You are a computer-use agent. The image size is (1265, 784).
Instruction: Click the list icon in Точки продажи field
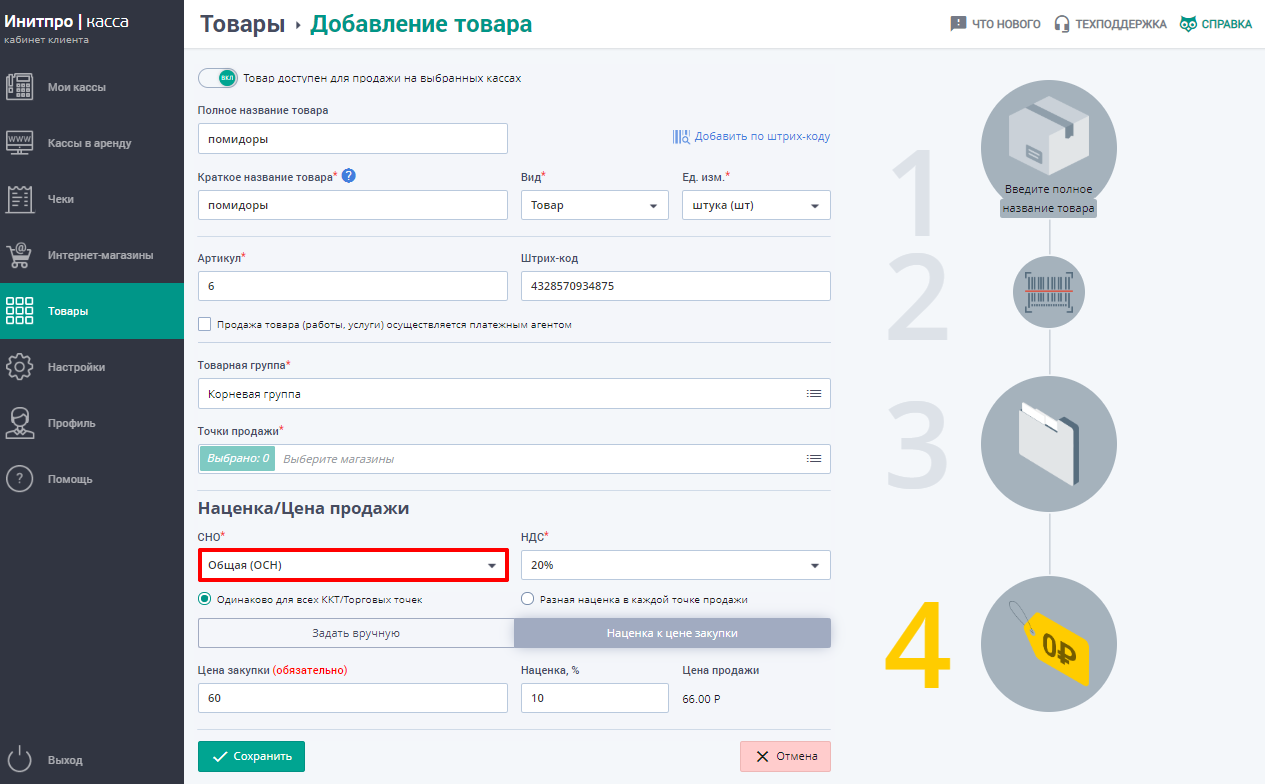coord(814,459)
